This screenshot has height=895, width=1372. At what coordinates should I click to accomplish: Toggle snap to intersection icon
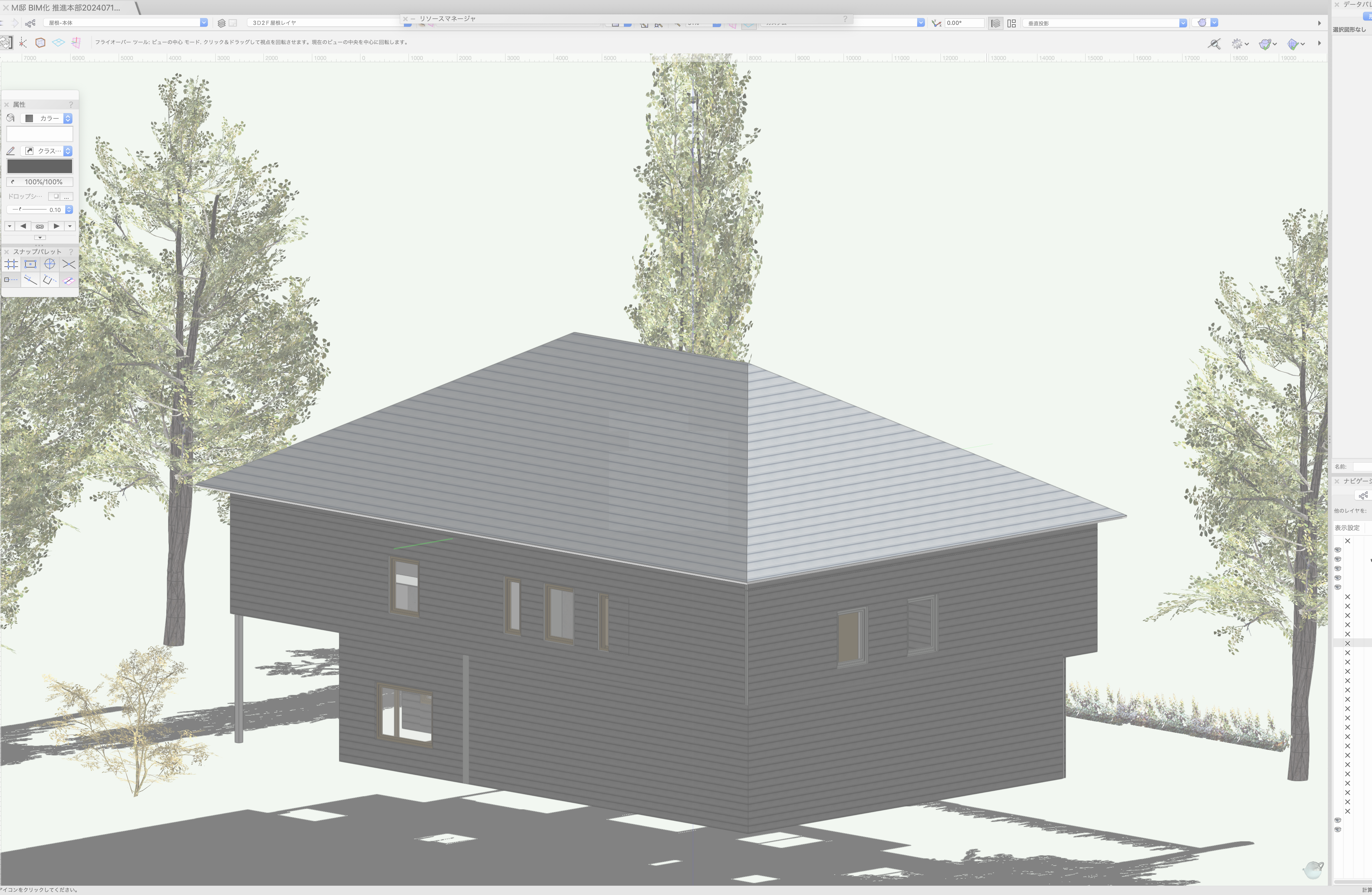69,264
